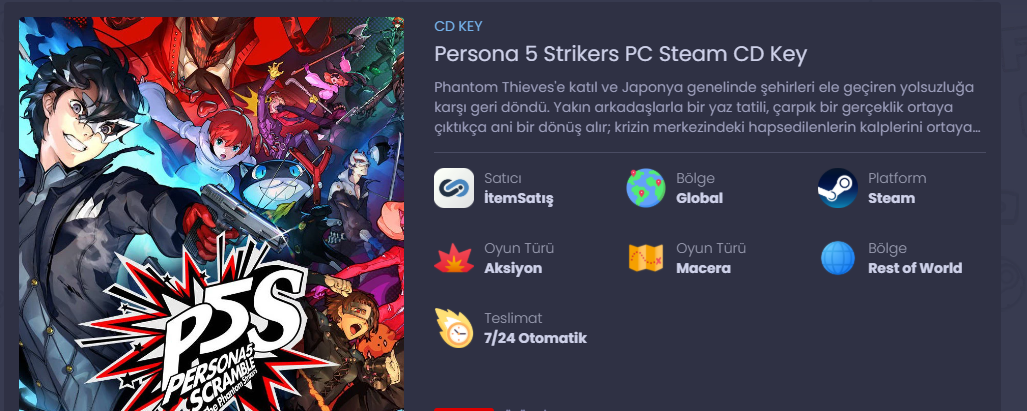Expand the truncated product description paragraph
1027x411 pixels.
tap(708, 107)
